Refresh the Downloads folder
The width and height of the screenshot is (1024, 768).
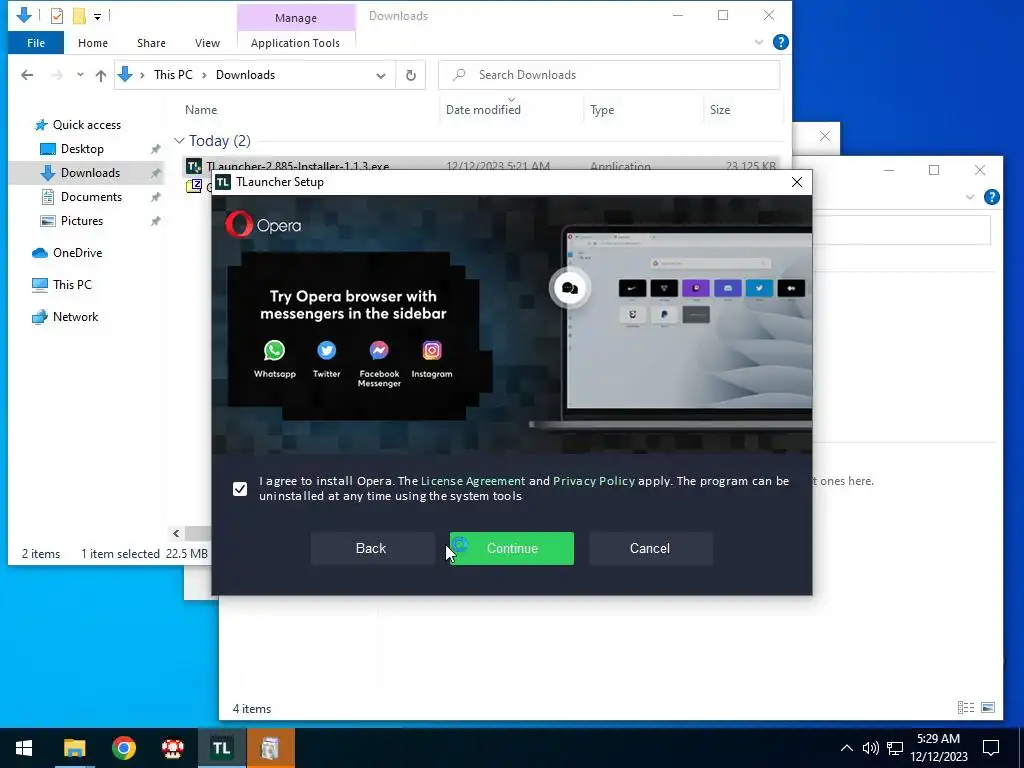(411, 75)
